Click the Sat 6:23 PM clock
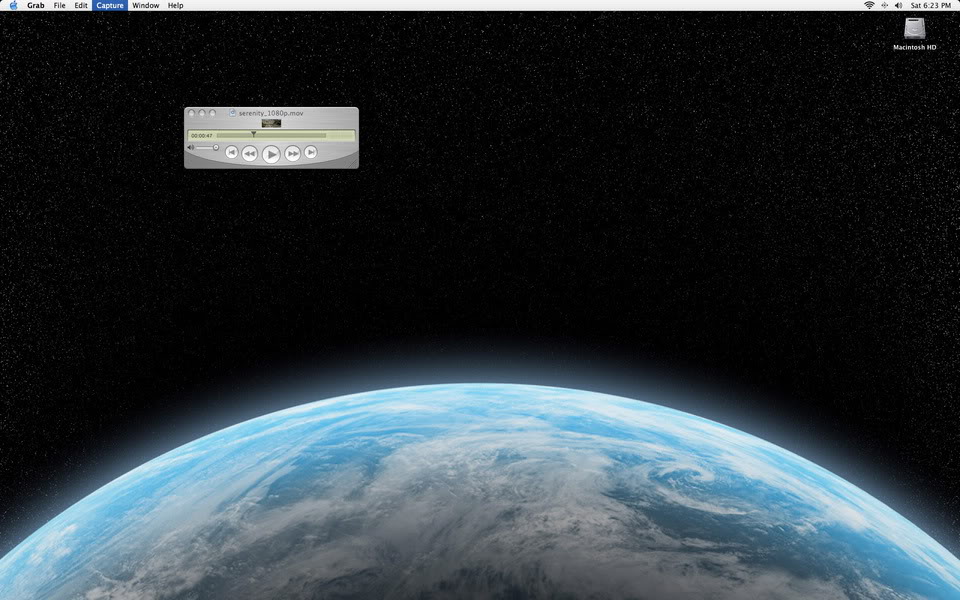 931,6
